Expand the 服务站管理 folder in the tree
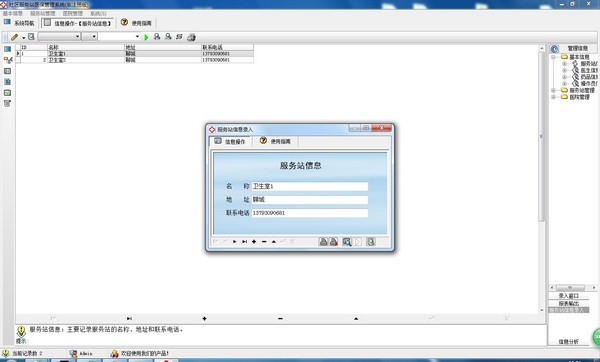The image size is (600, 362). pyautogui.click(x=553, y=90)
